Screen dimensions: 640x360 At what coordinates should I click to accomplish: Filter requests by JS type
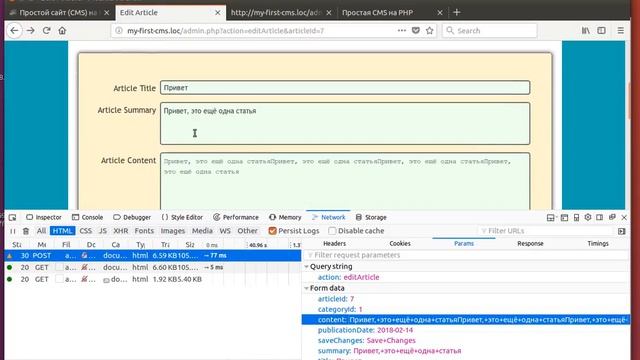pos(102,231)
